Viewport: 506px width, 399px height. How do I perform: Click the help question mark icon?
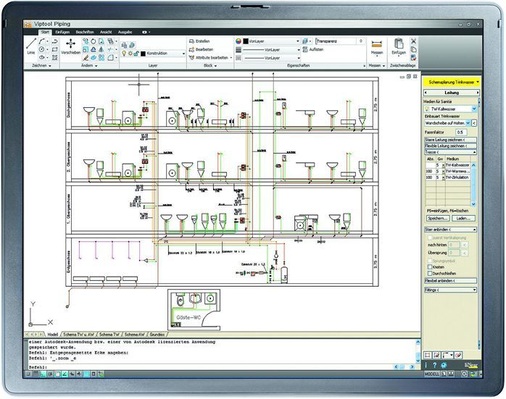click(434, 365)
